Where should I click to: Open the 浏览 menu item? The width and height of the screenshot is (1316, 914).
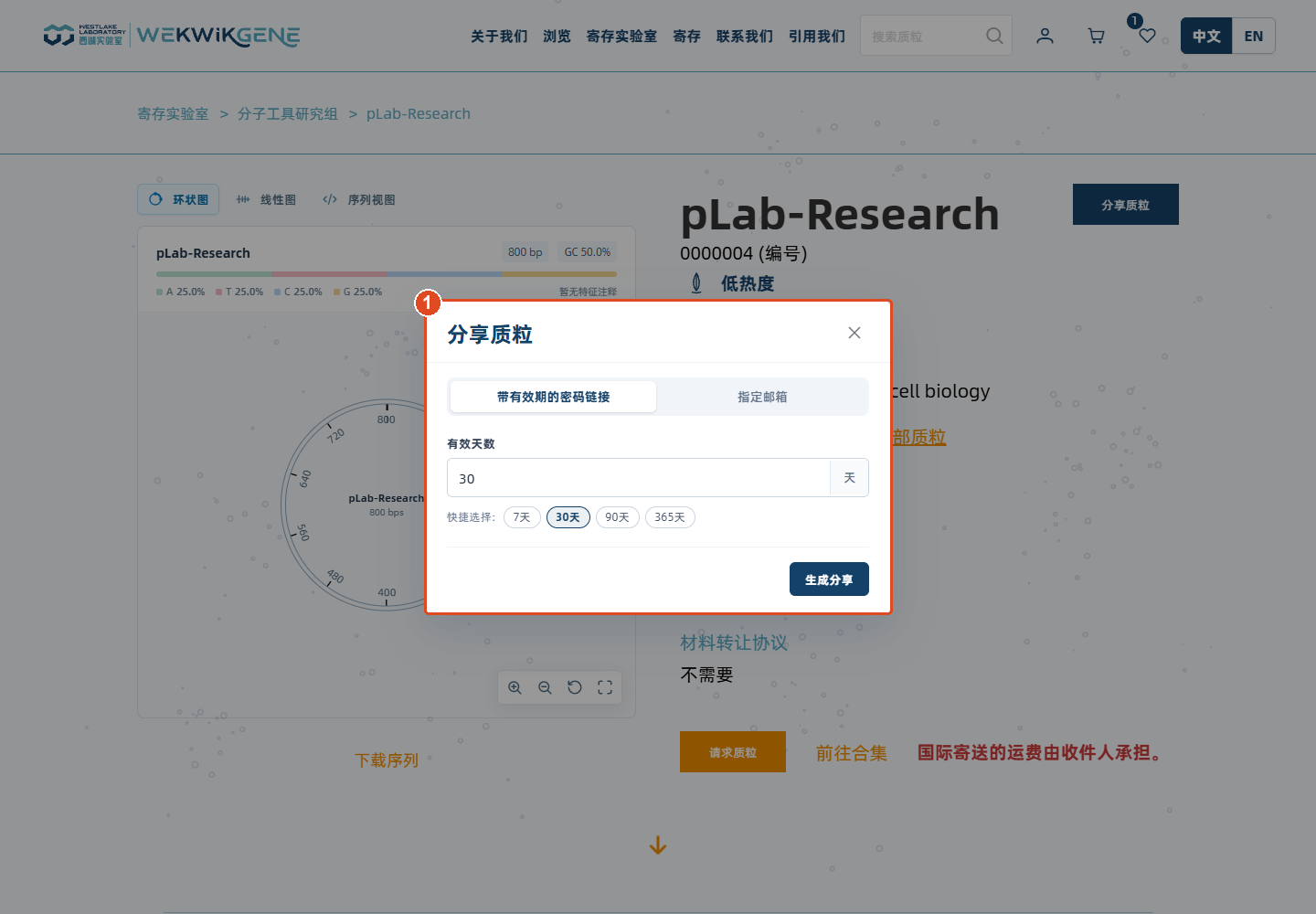click(557, 36)
